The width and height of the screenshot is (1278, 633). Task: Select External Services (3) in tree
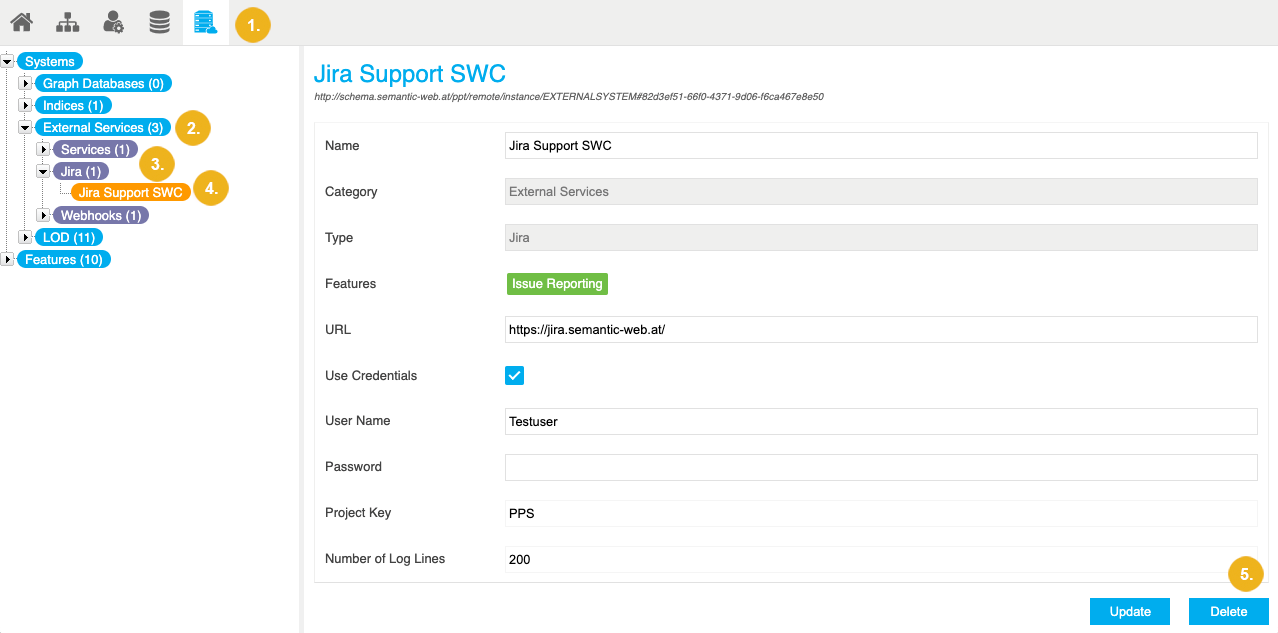point(103,128)
